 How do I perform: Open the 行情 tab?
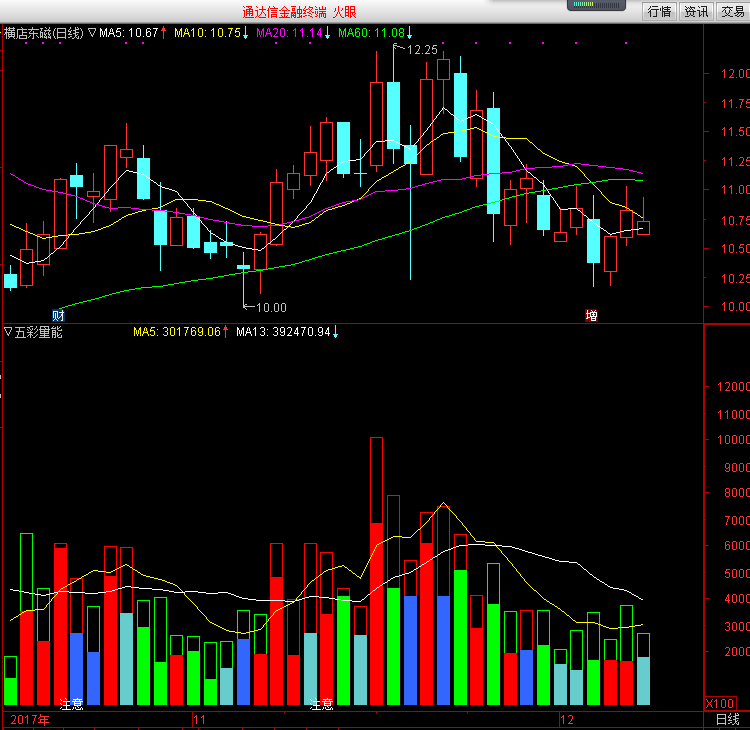click(x=659, y=11)
